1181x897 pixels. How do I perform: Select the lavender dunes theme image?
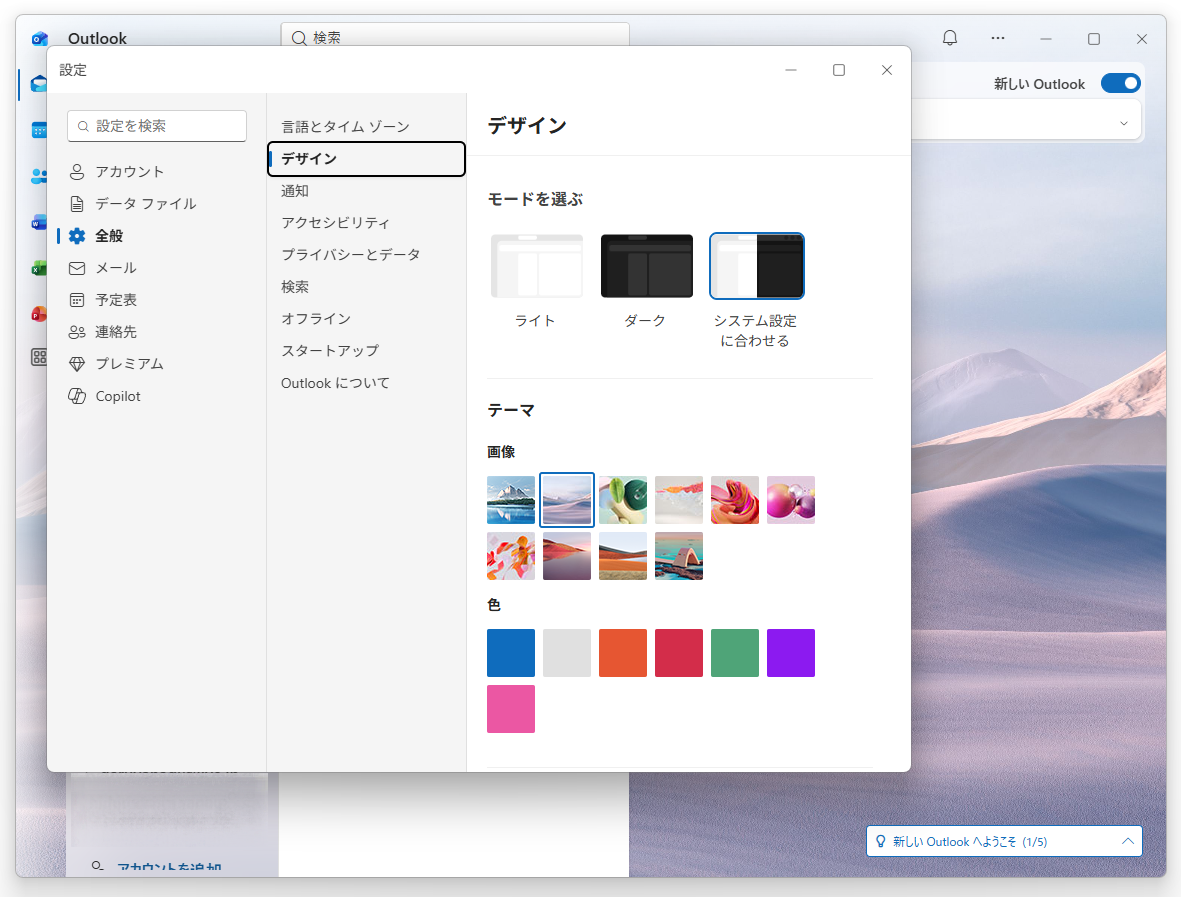(x=566, y=499)
